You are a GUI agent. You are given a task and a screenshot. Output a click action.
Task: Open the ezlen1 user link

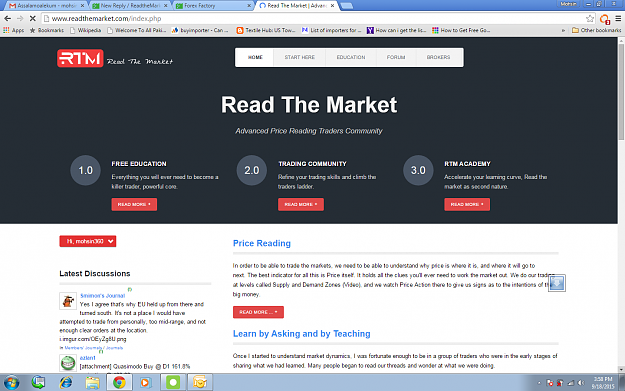pyautogui.click(x=88, y=358)
